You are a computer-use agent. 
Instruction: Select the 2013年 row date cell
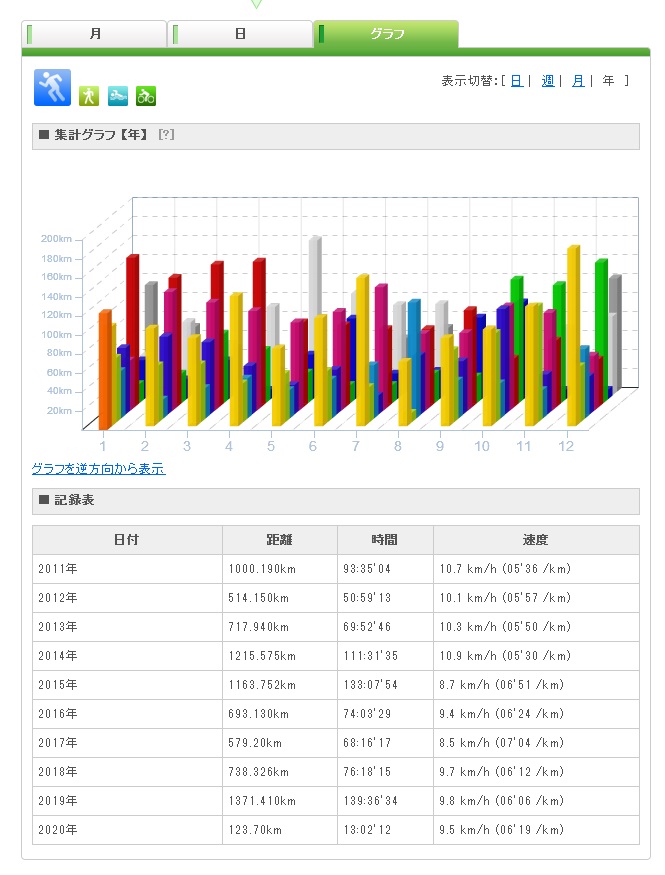pos(127,627)
